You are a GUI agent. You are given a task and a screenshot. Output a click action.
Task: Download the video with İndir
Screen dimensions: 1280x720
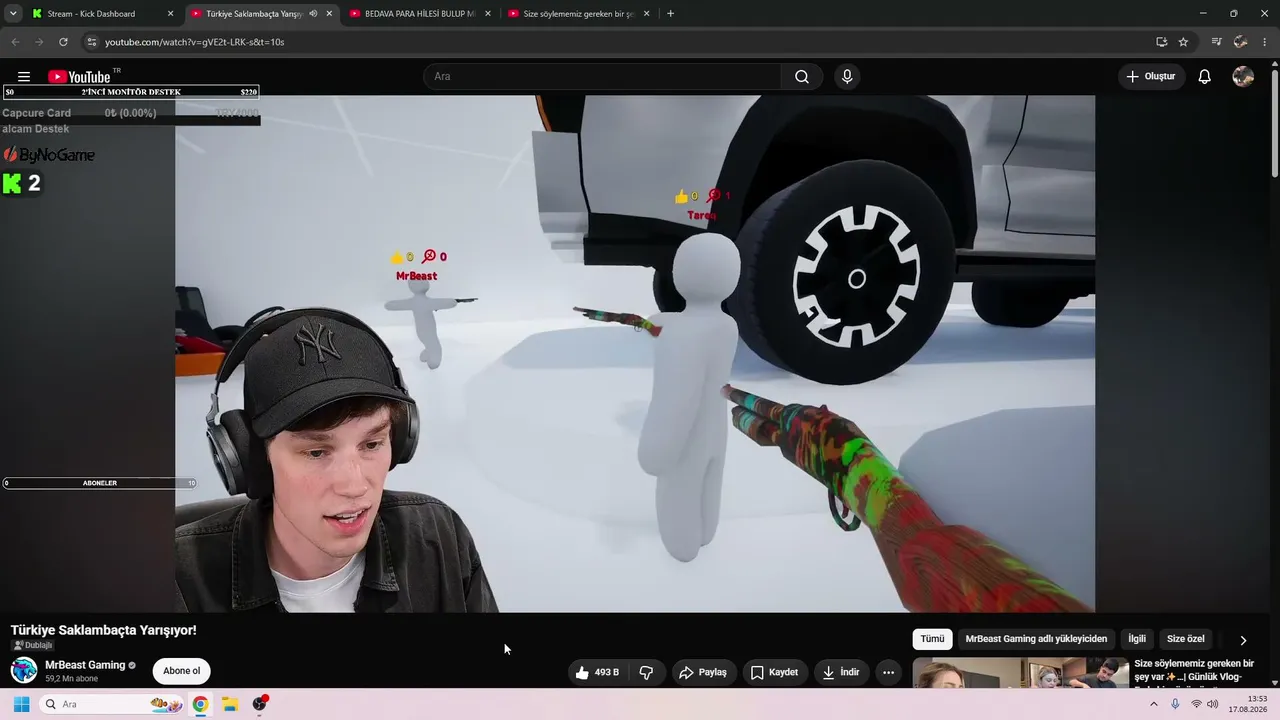point(841,672)
